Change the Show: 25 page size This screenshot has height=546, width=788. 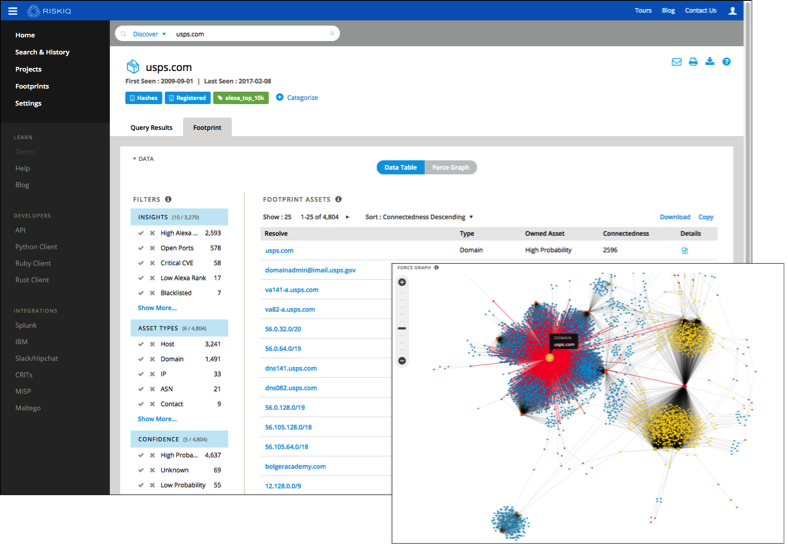(277, 217)
